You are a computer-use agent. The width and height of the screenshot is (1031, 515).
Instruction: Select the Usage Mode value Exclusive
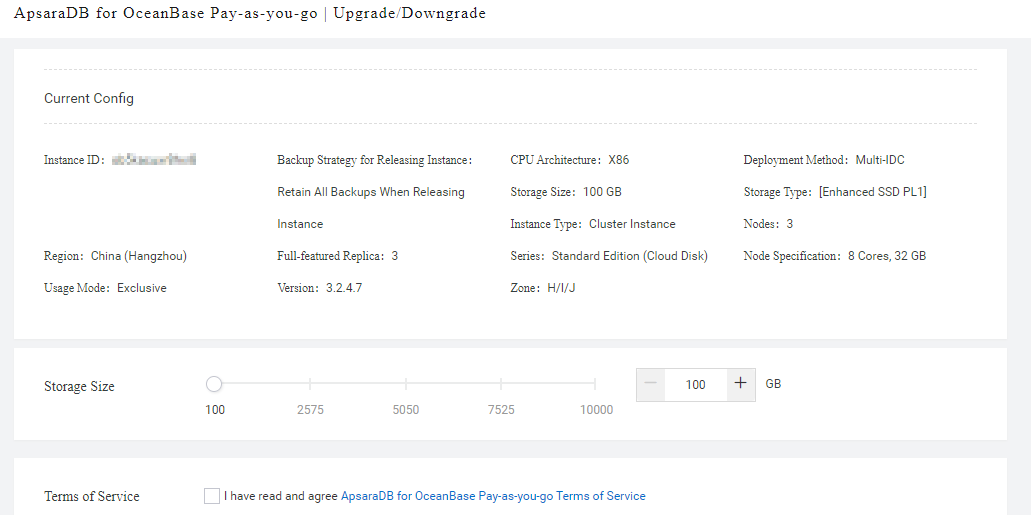pyautogui.click(x=141, y=288)
